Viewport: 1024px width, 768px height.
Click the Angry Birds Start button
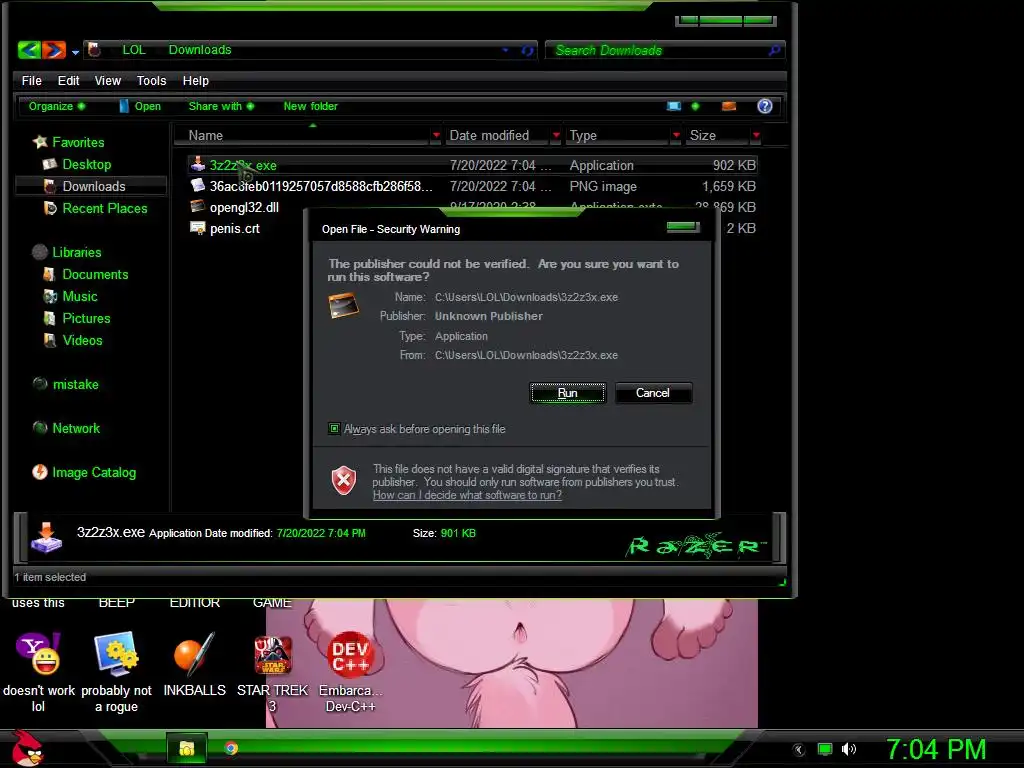[27, 748]
